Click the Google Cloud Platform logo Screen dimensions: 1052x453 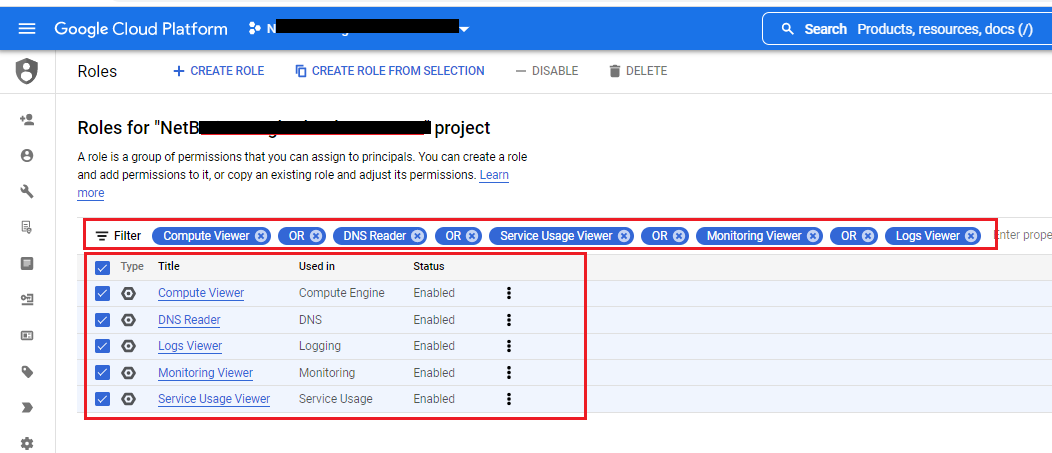point(141,29)
